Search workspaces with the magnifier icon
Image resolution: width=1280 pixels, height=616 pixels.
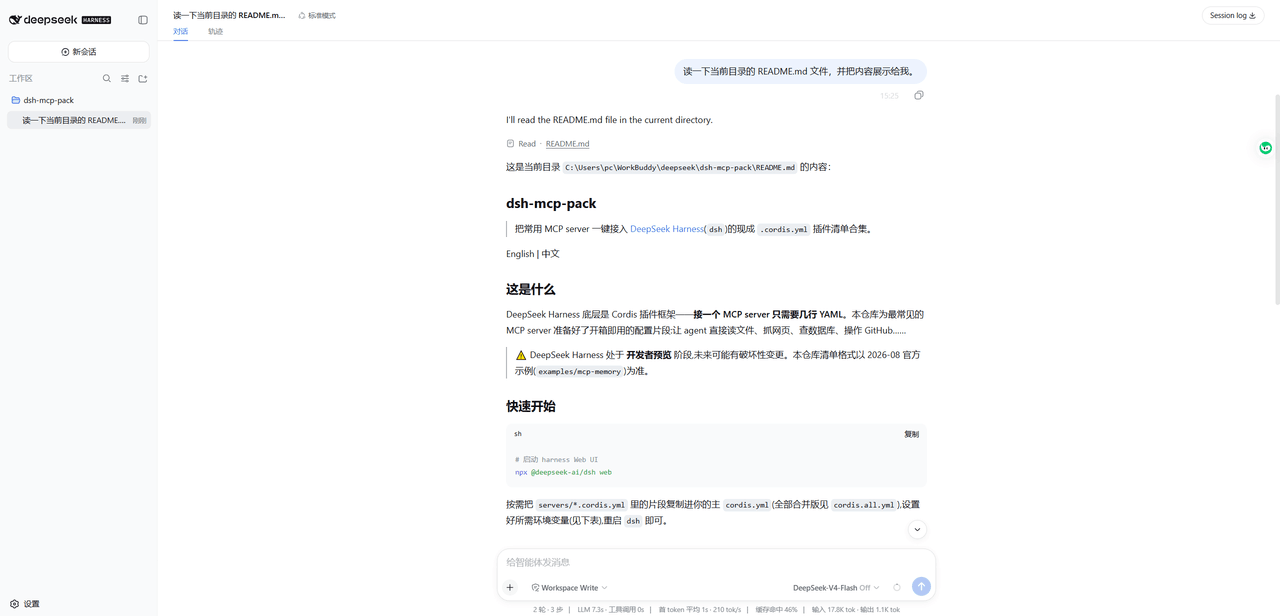pyautogui.click(x=107, y=78)
